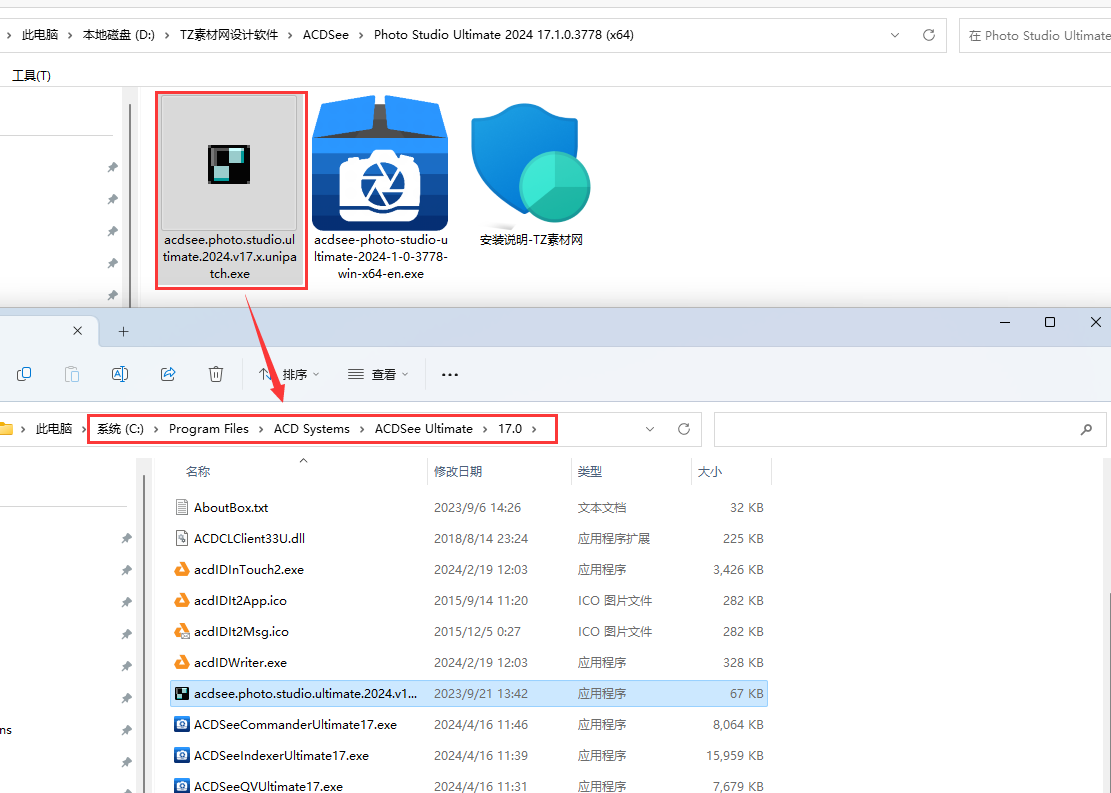This screenshot has width=1111, height=793.
Task: Click folder icon in lower address bar
Action: coord(6,429)
